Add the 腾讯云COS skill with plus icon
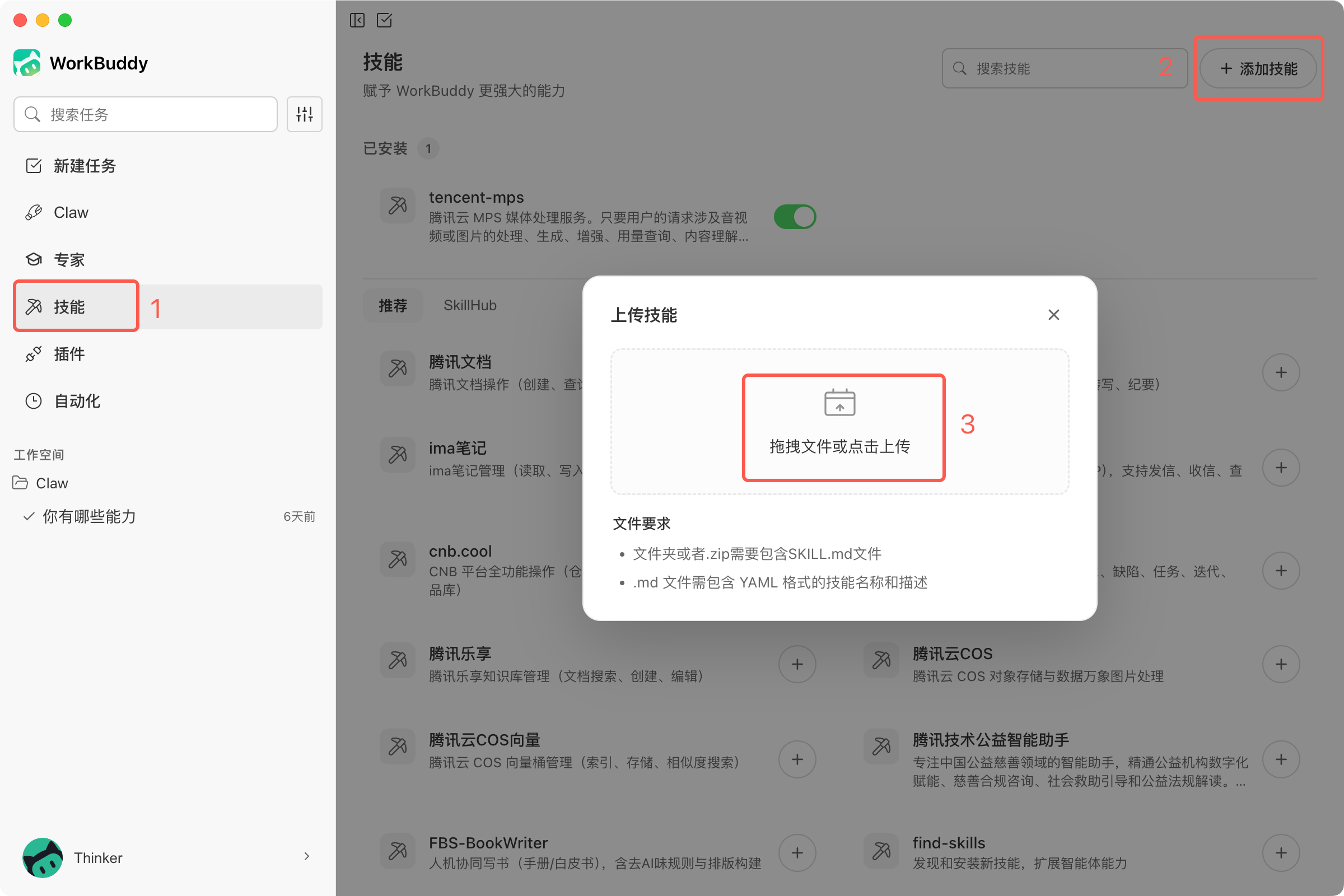The image size is (1344, 896). click(1281, 664)
